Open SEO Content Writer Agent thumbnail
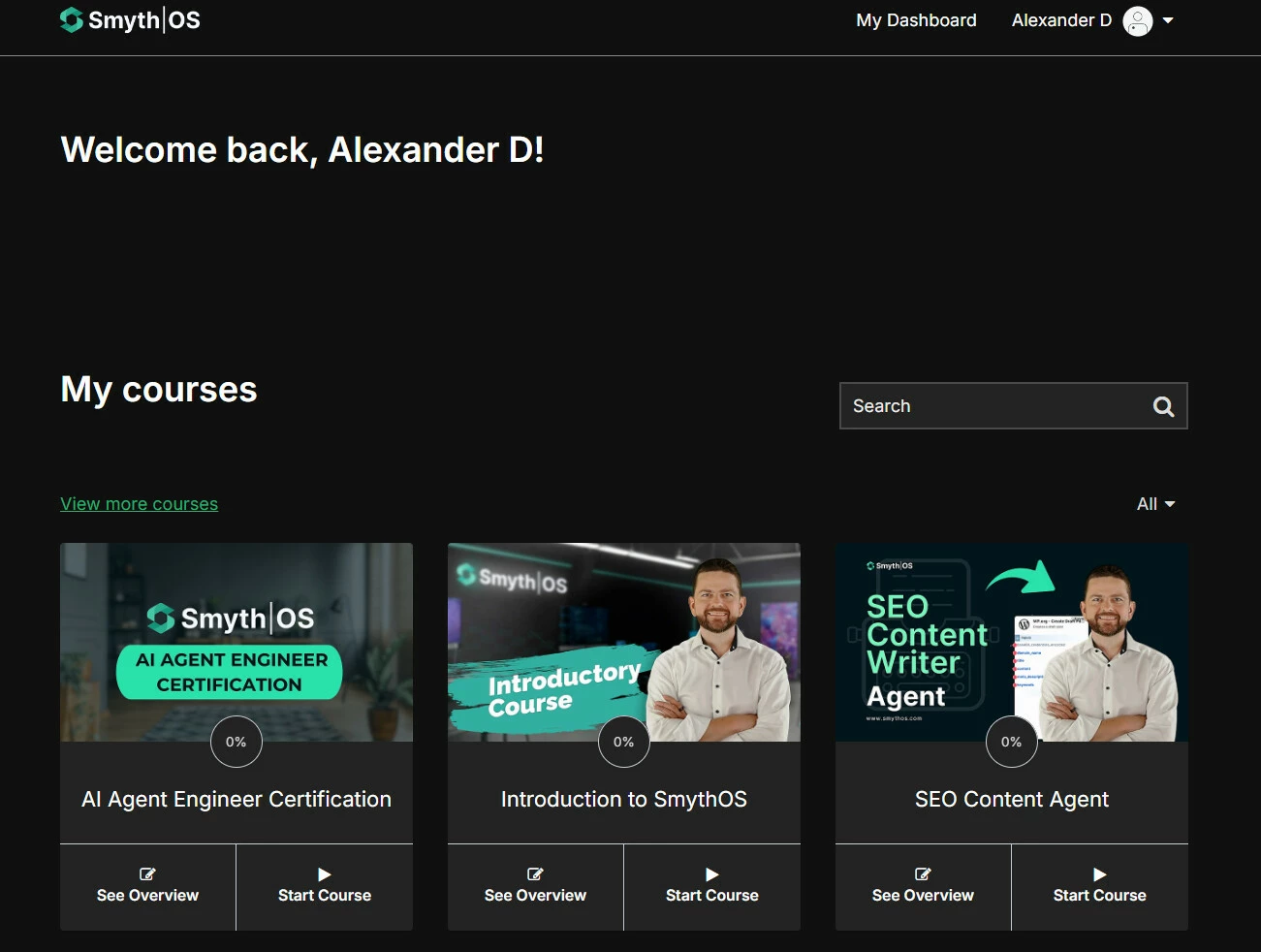1261x952 pixels. [x=1012, y=642]
